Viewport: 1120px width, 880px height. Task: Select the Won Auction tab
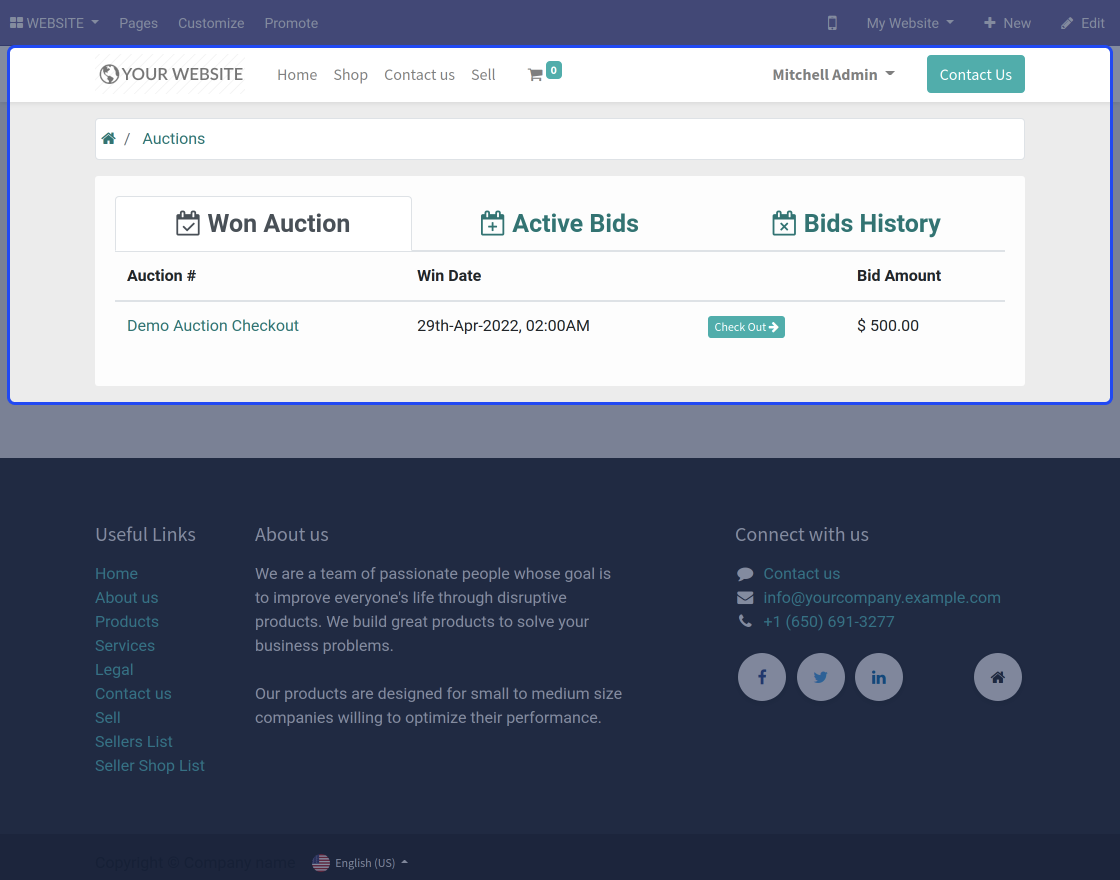coord(263,224)
